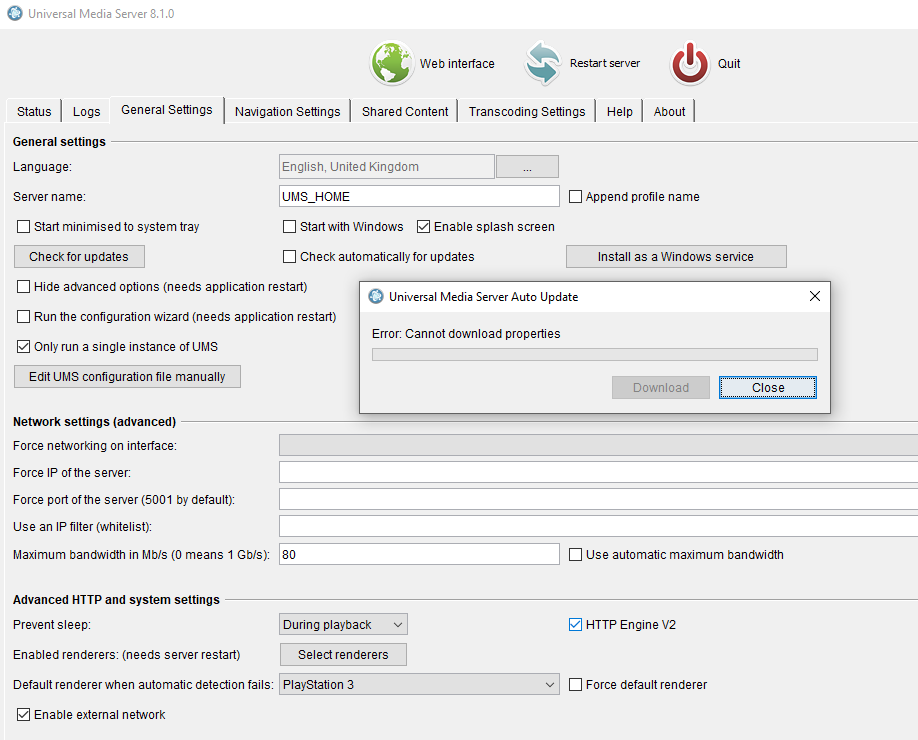Image resolution: width=918 pixels, height=740 pixels.
Task: Click the Force port of the server field
Action: [598, 499]
